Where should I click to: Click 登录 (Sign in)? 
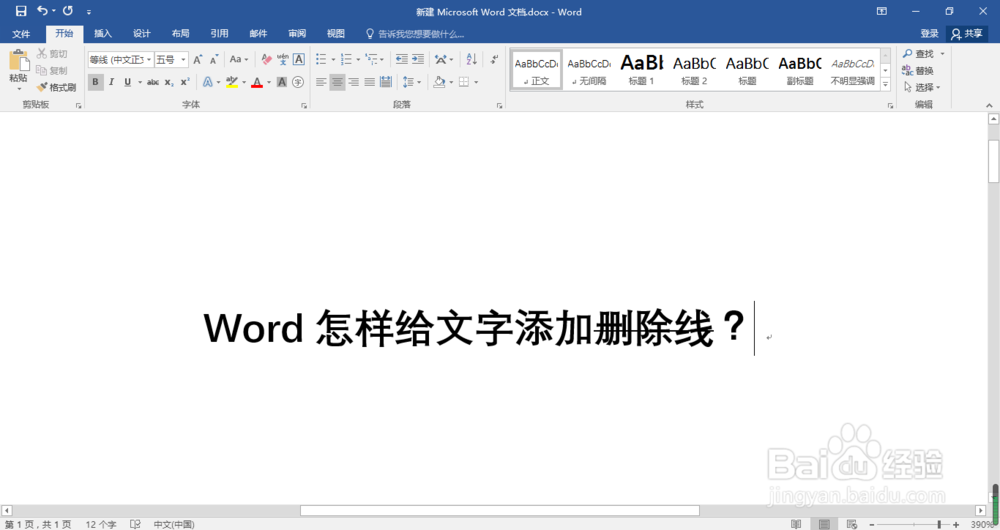click(929, 34)
